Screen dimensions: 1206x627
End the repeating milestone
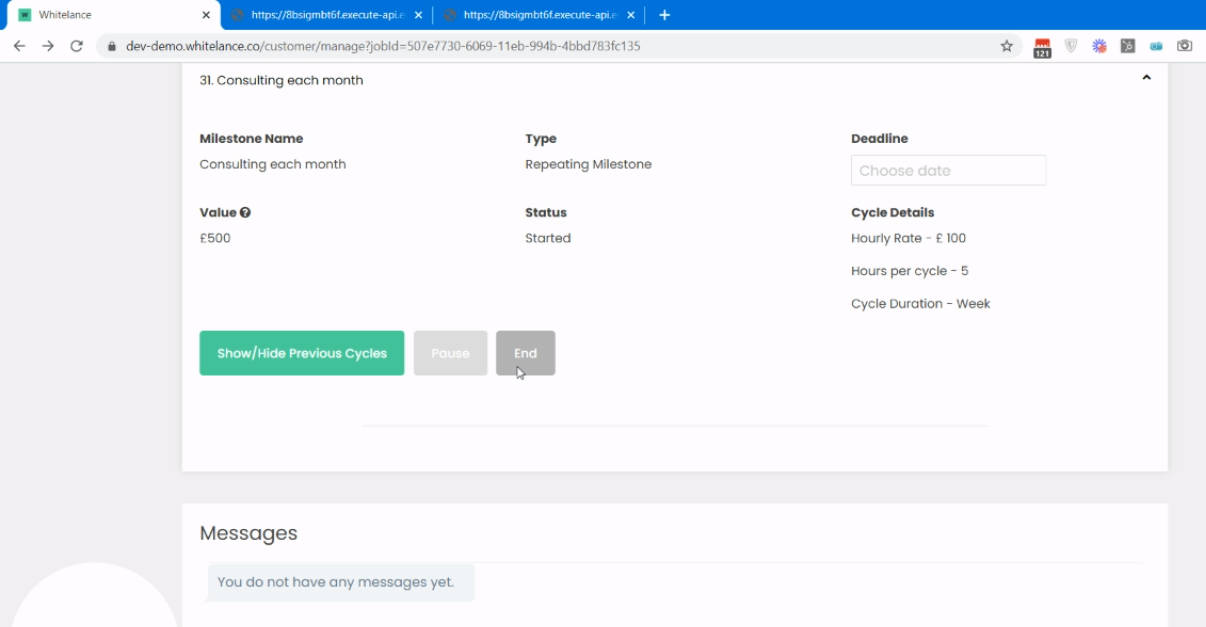(x=525, y=353)
